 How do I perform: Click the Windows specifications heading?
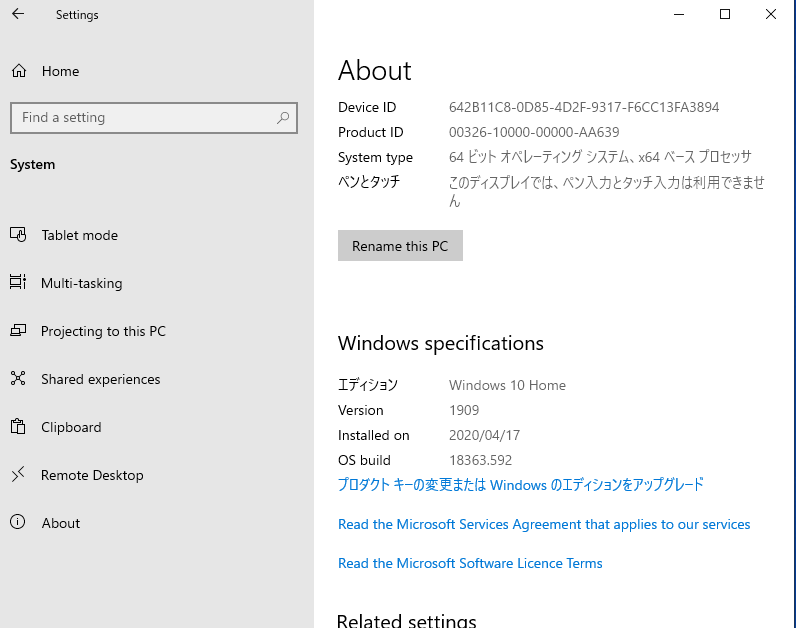(441, 343)
